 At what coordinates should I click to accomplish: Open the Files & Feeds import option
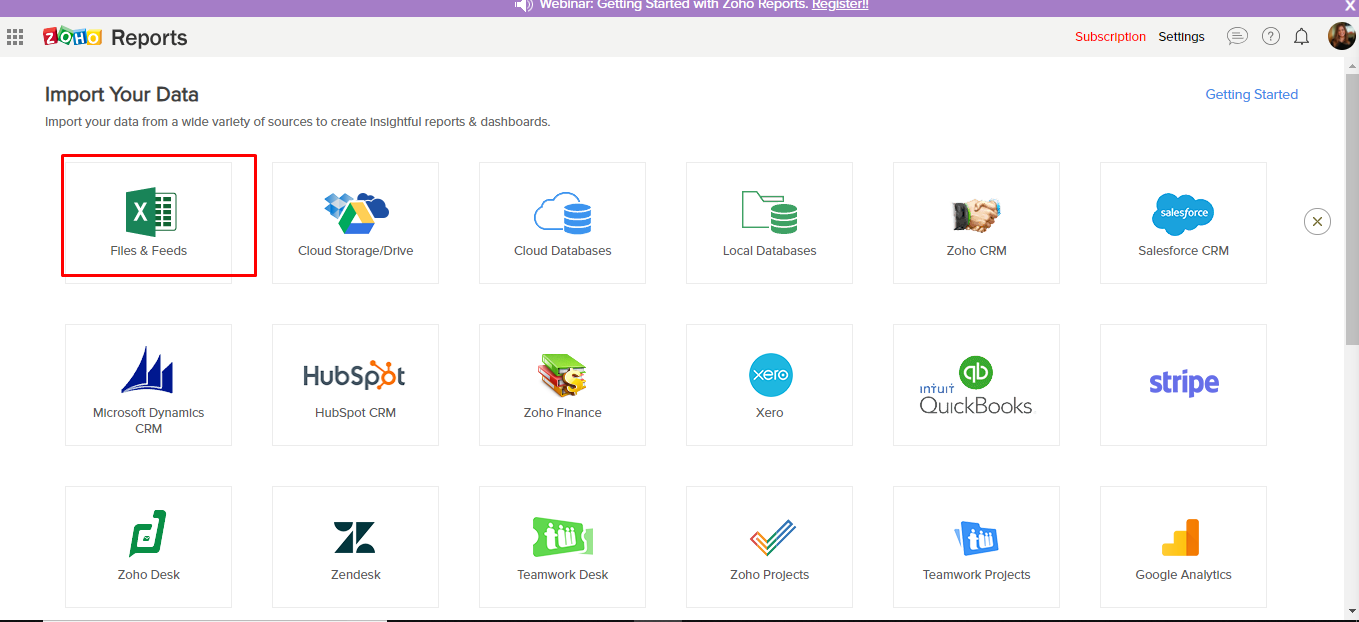pos(148,223)
